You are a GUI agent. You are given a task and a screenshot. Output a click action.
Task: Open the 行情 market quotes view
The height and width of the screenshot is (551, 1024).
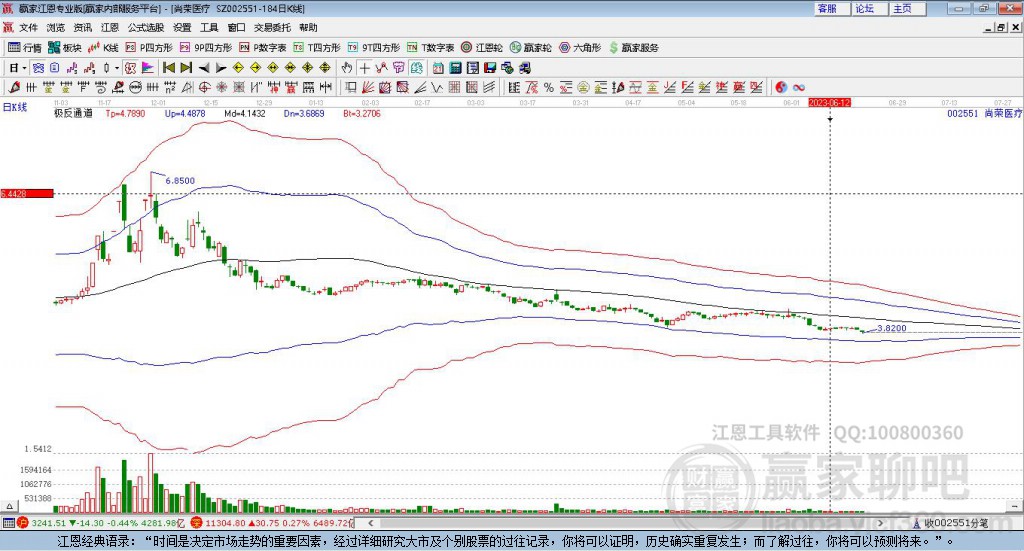click(x=25, y=48)
